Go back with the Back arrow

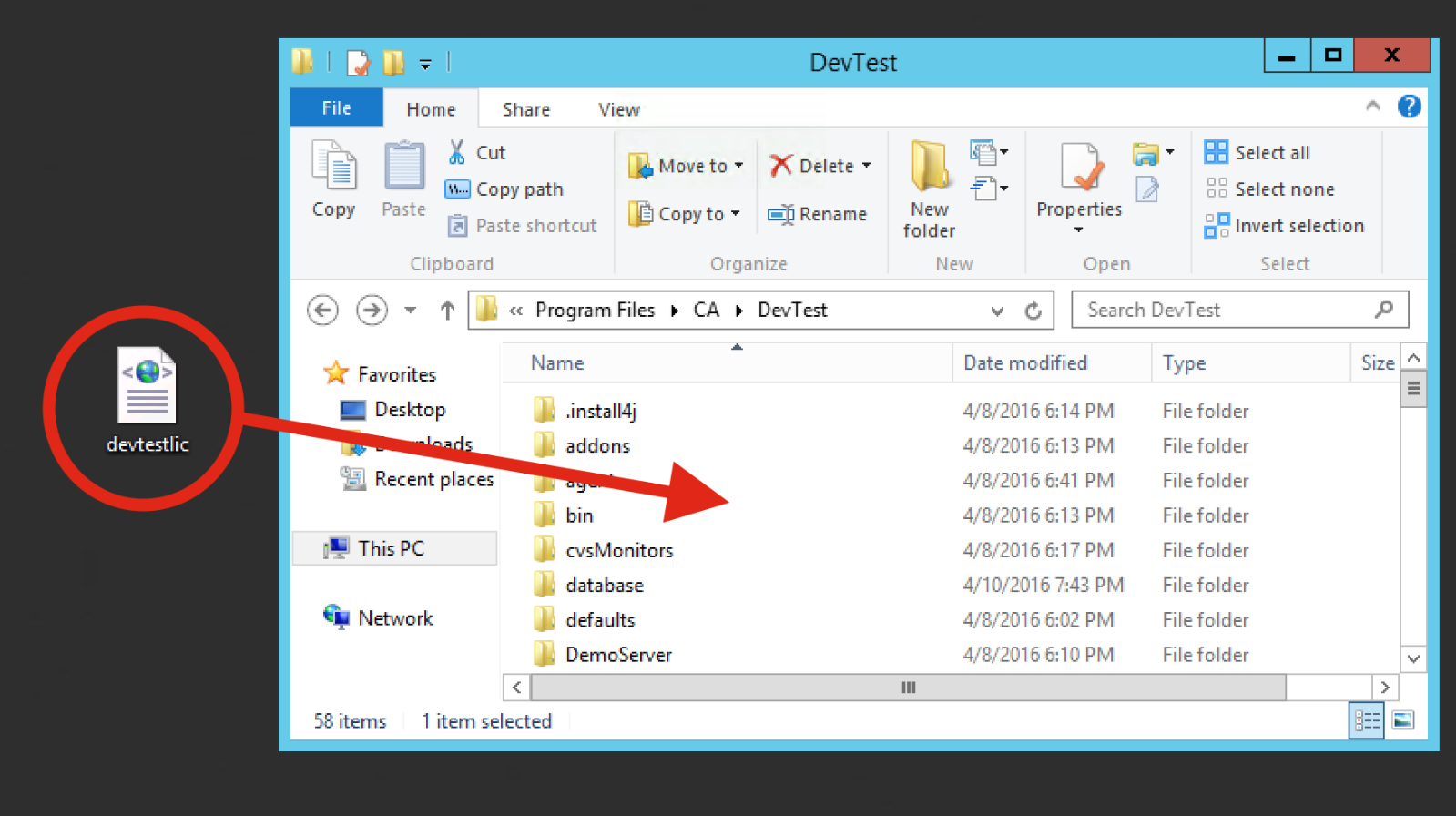pos(322,310)
